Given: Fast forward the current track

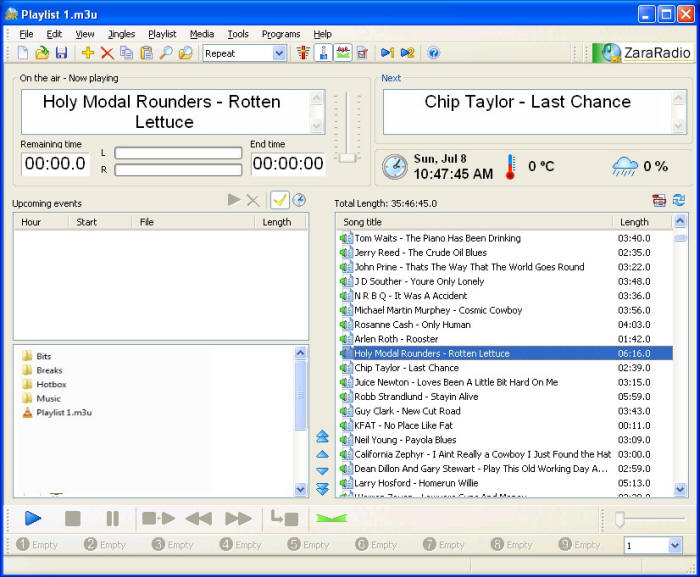Looking at the screenshot, I should (238, 518).
